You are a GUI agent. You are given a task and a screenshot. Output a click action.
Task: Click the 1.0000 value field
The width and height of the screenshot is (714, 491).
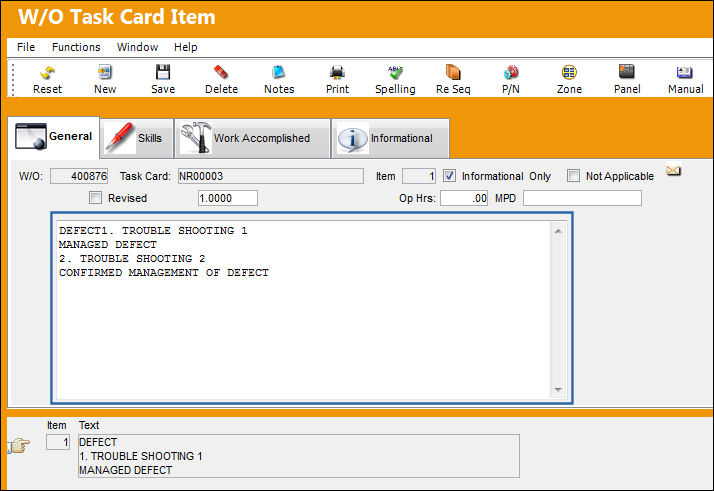coord(228,198)
